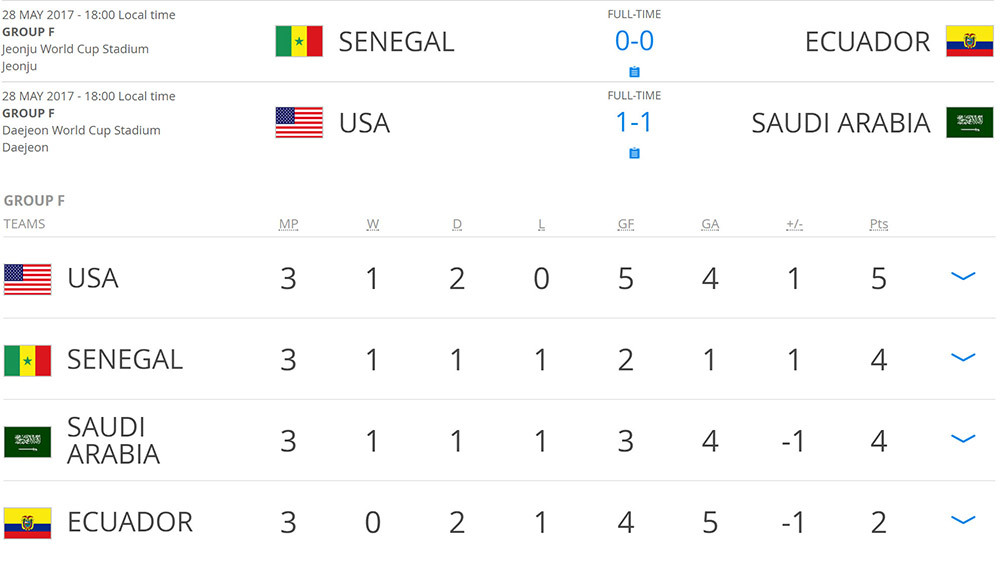
Task: Click USA flag in Group F standings
Action: (x=28, y=279)
